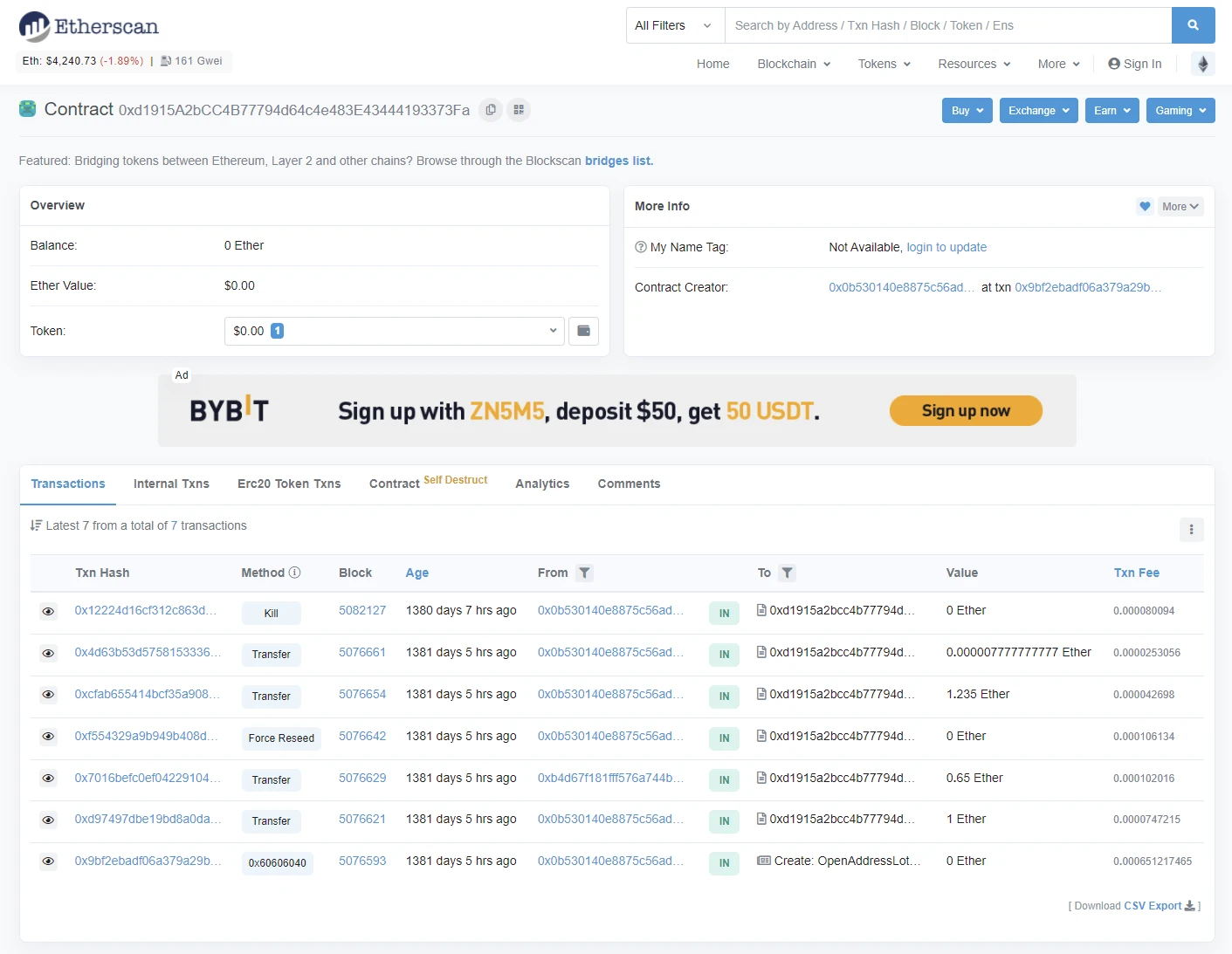Open the Earn dropdown button
1232x954 pixels.
coord(1112,111)
